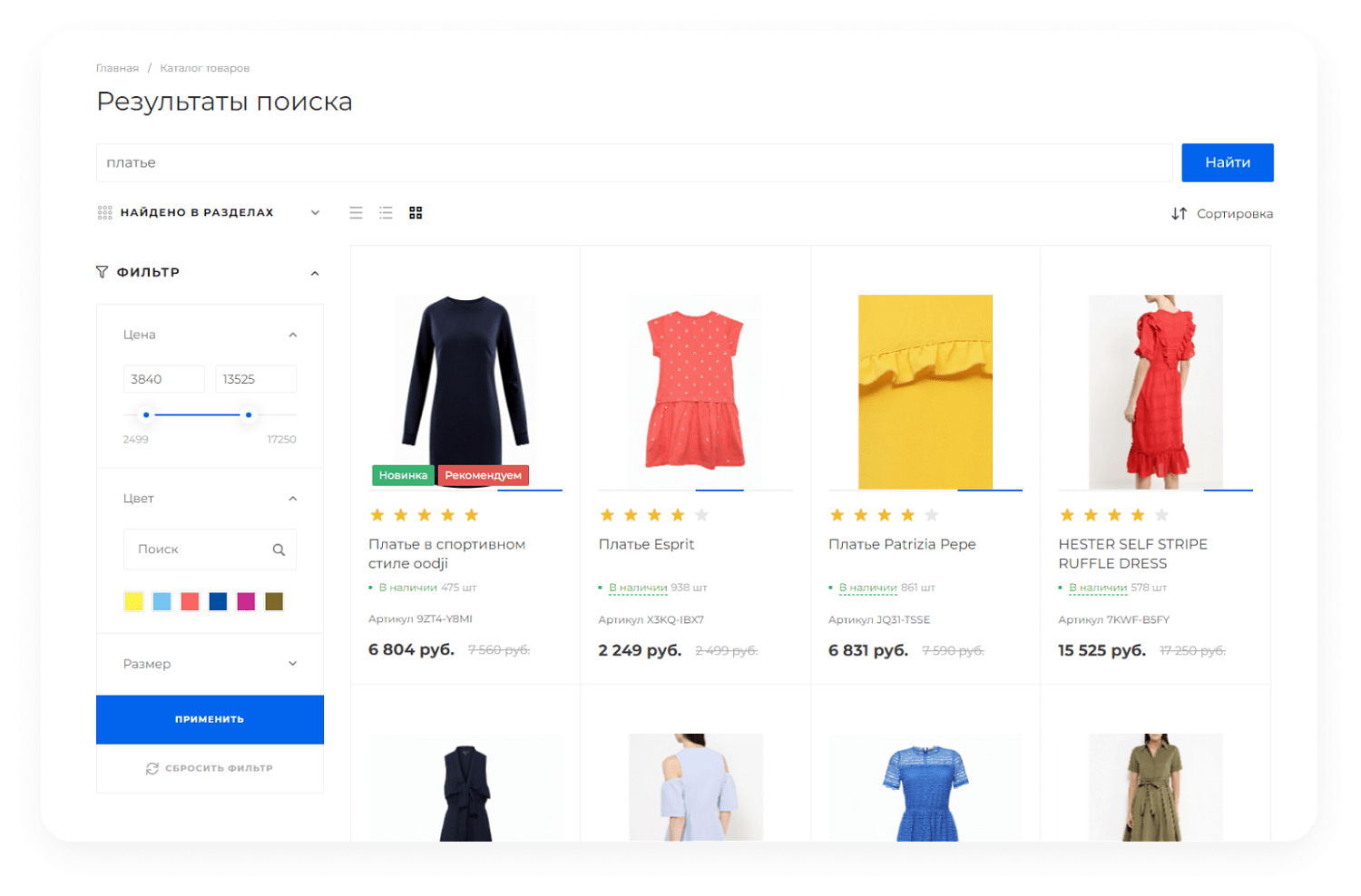The width and height of the screenshot is (1361, 896).
Task: Select the yellow color filter swatch
Action: pos(133,601)
